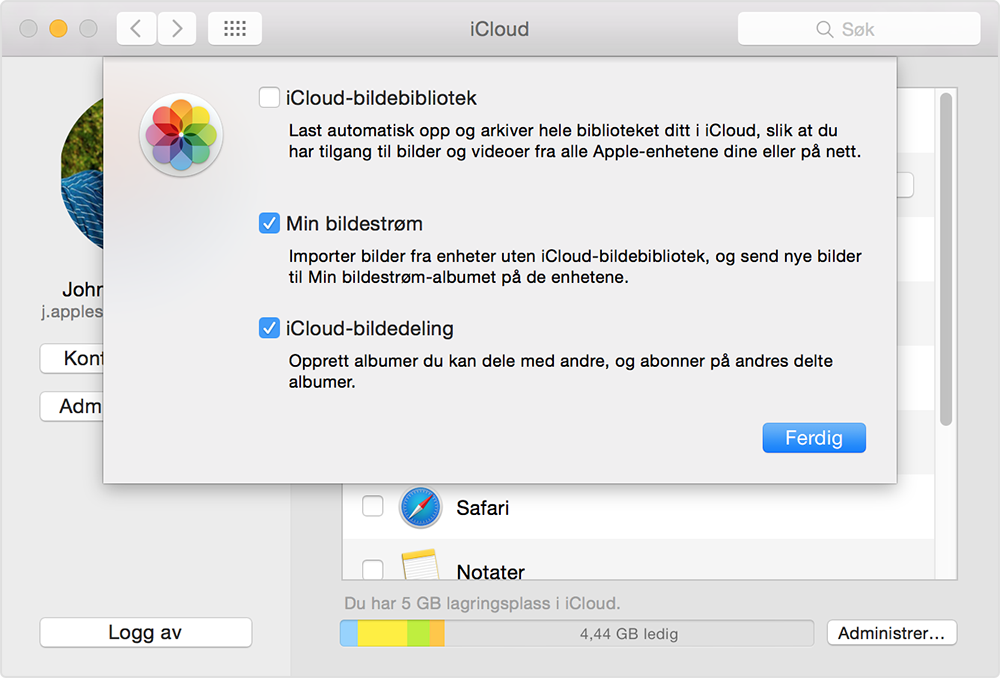Click the green storage bar segment
This screenshot has width=1000, height=678.
[418, 633]
